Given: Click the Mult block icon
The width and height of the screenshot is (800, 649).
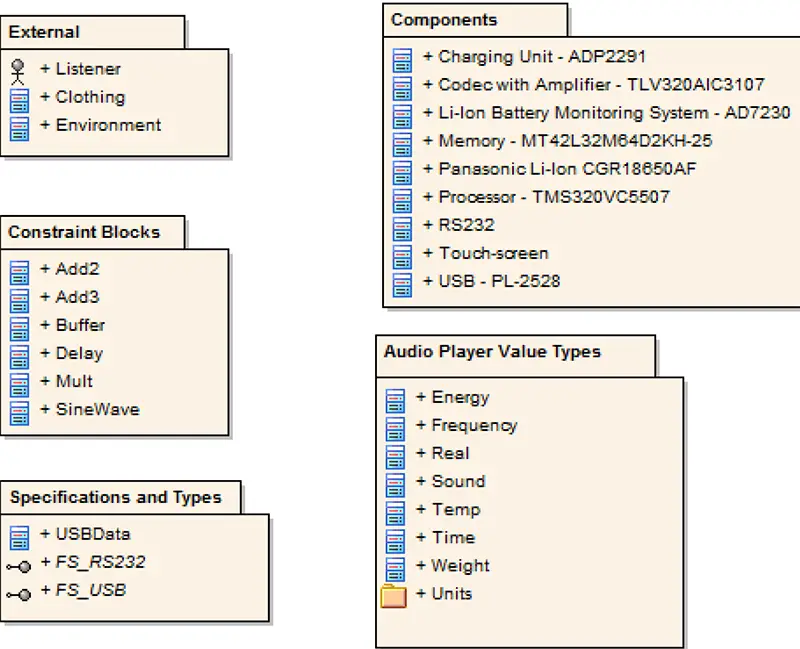Looking at the screenshot, I should (x=19, y=385).
